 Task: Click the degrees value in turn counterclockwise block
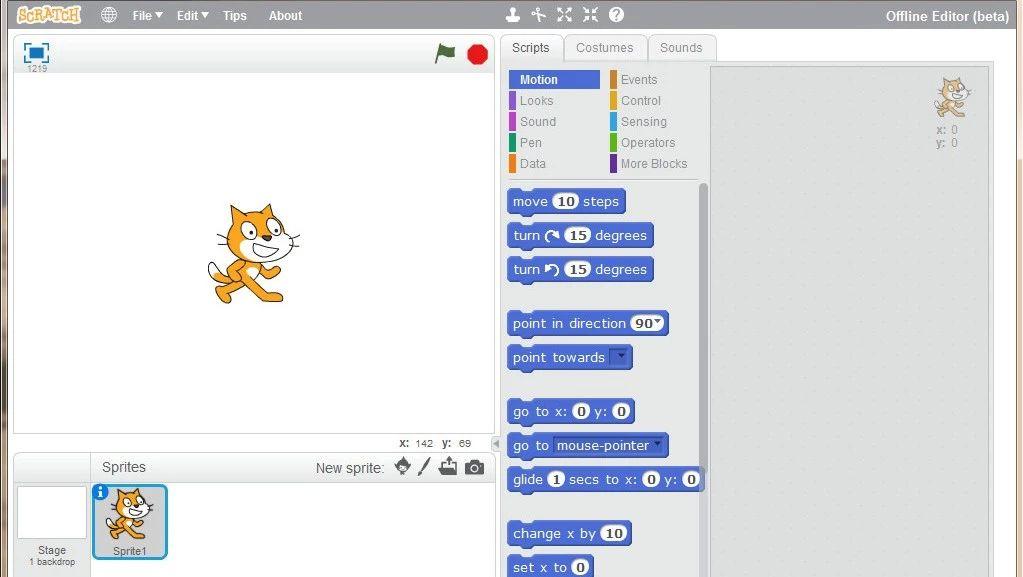[577, 269]
